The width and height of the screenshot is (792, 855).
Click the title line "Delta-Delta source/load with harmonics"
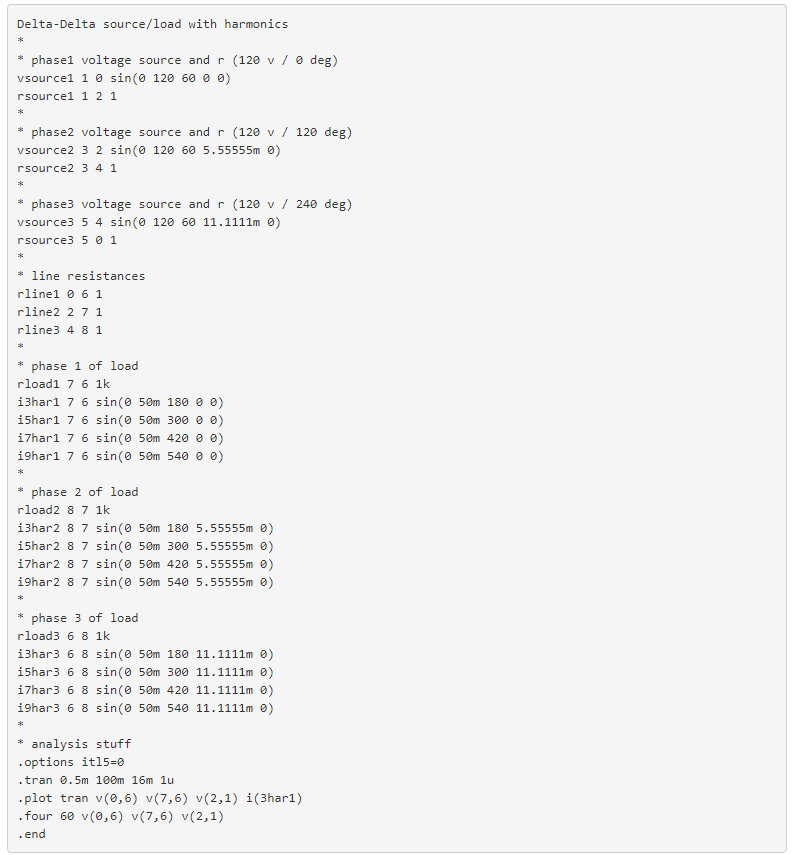[x=152, y=24]
